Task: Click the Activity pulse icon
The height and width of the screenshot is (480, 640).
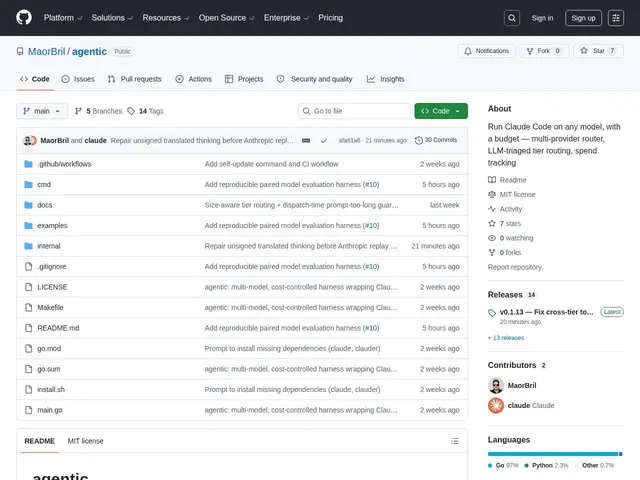Action: (492, 209)
